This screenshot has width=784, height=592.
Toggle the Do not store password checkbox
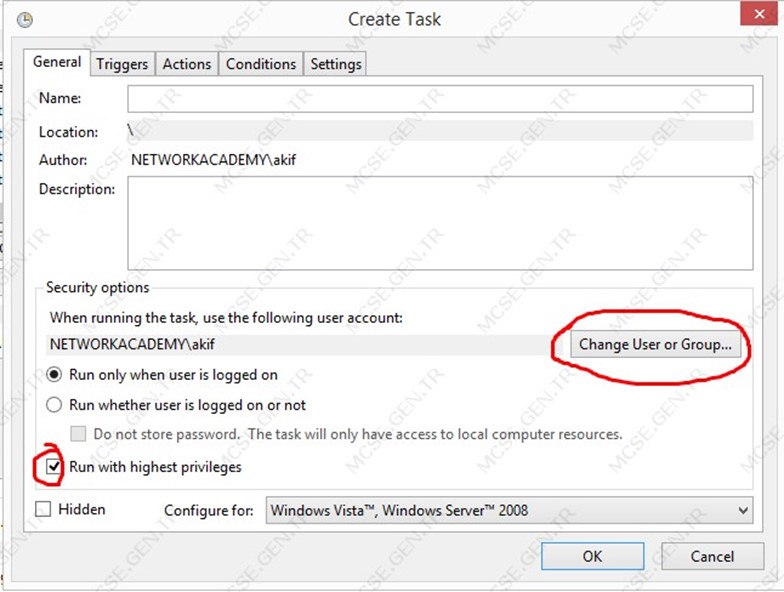(x=78, y=434)
